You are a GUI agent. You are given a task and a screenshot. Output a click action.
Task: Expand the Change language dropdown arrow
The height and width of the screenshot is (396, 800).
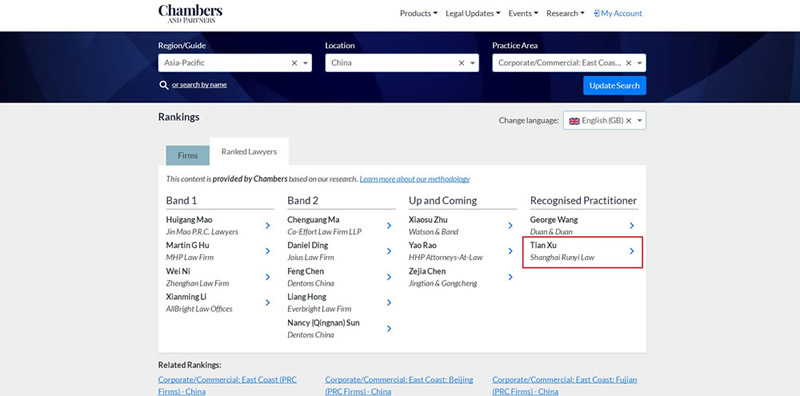pos(639,121)
